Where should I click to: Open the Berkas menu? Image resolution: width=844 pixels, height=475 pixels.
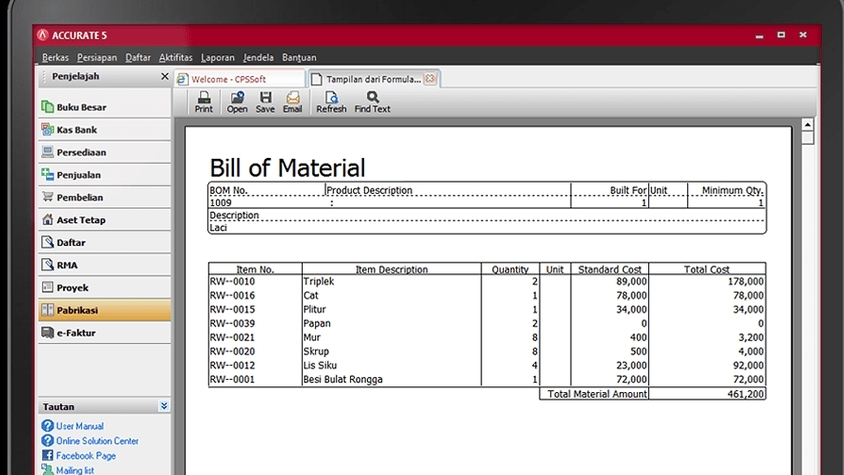55,57
